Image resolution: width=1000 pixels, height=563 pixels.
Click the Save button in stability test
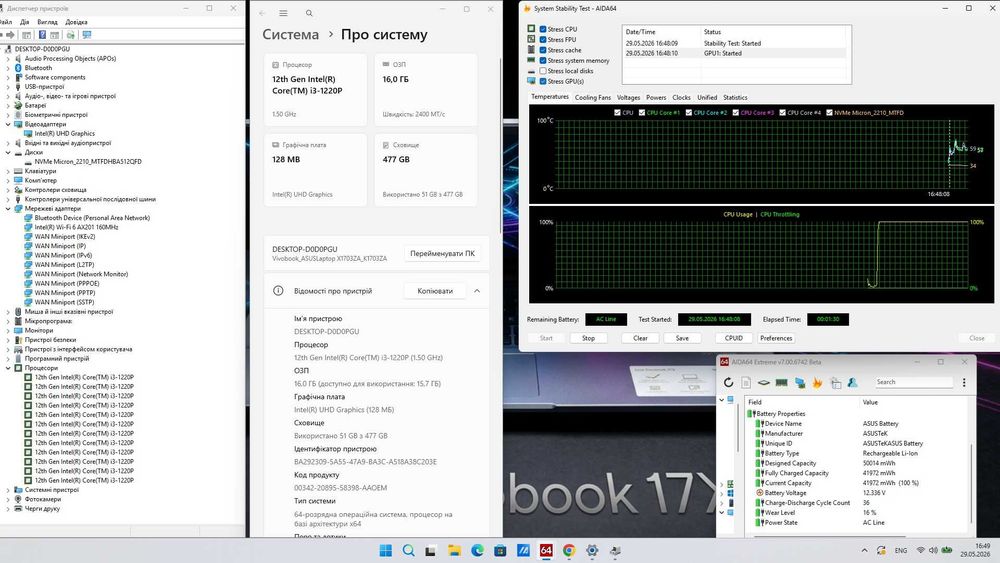point(682,338)
